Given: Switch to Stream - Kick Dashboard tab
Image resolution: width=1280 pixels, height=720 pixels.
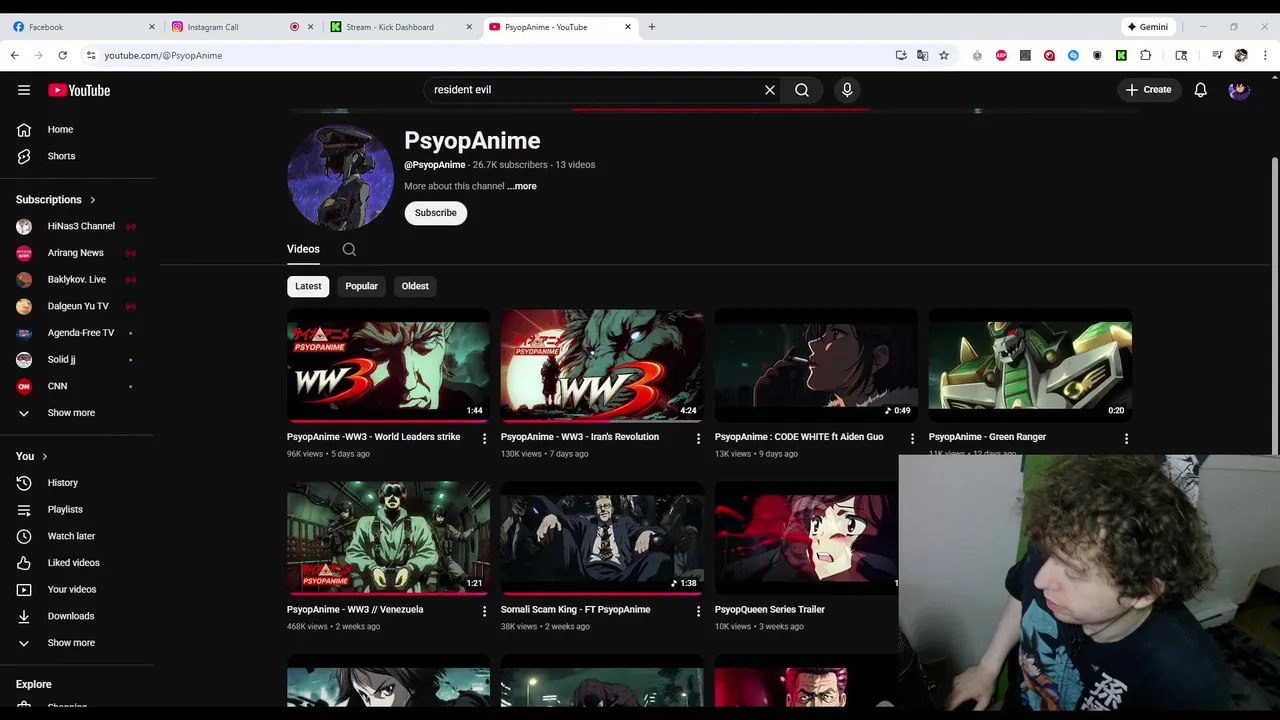Looking at the screenshot, I should 401,27.
